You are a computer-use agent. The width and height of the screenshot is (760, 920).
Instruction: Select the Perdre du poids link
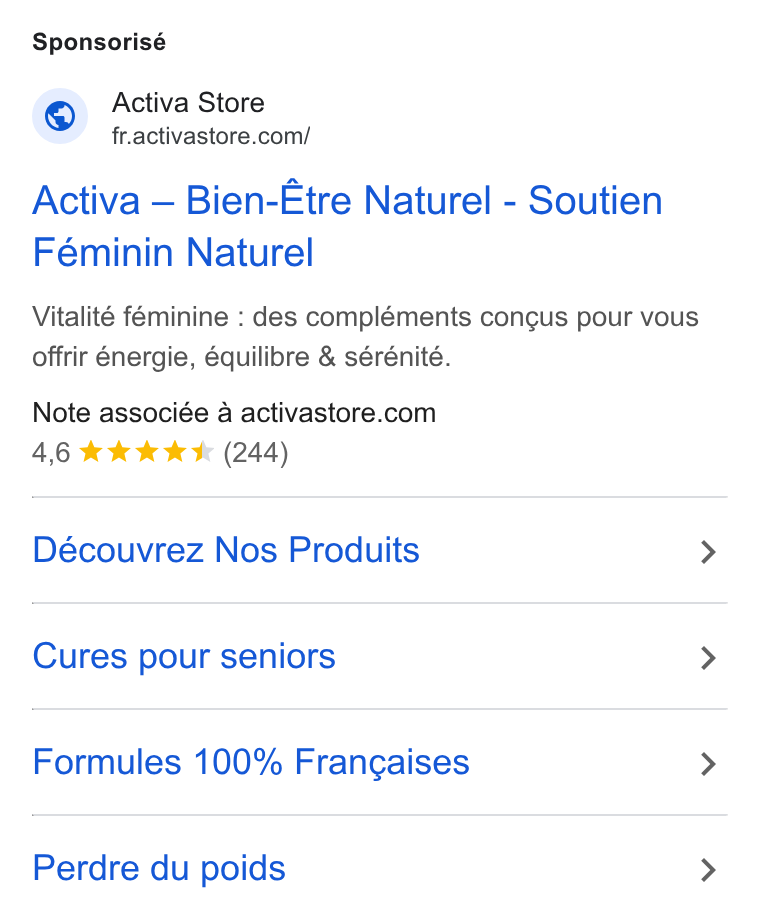click(x=159, y=869)
